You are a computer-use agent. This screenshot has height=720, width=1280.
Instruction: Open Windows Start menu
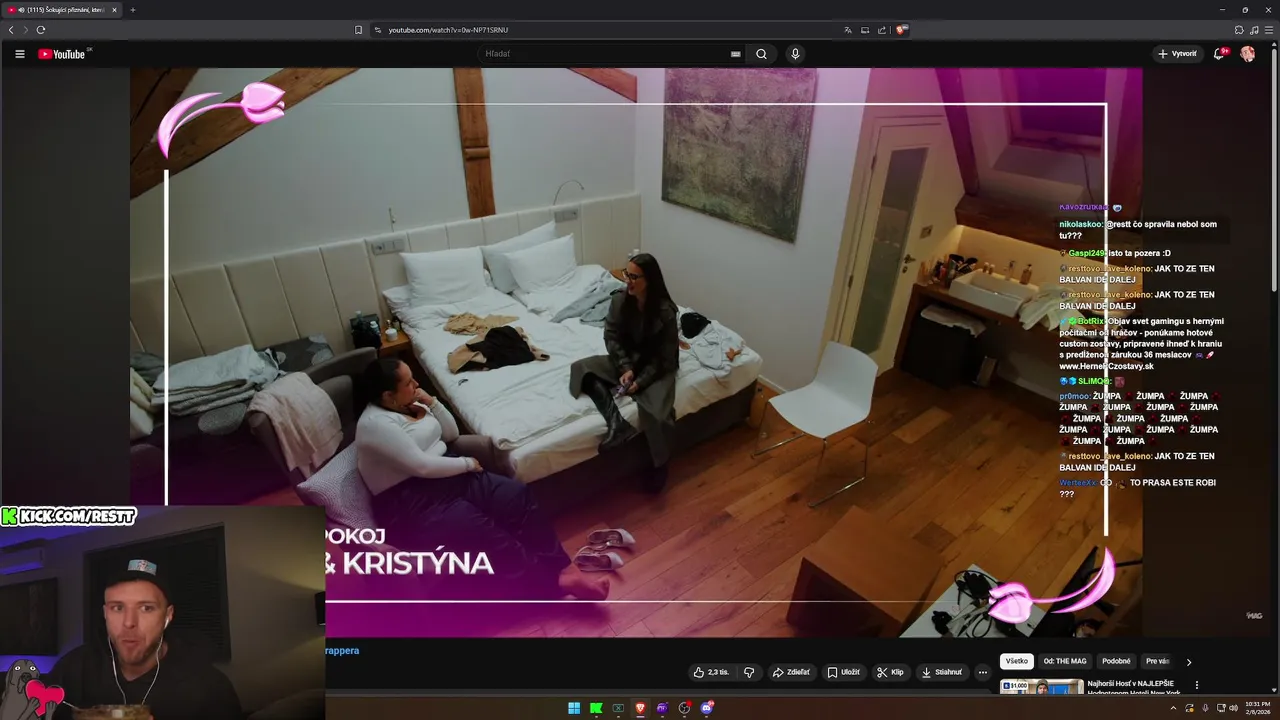click(574, 708)
